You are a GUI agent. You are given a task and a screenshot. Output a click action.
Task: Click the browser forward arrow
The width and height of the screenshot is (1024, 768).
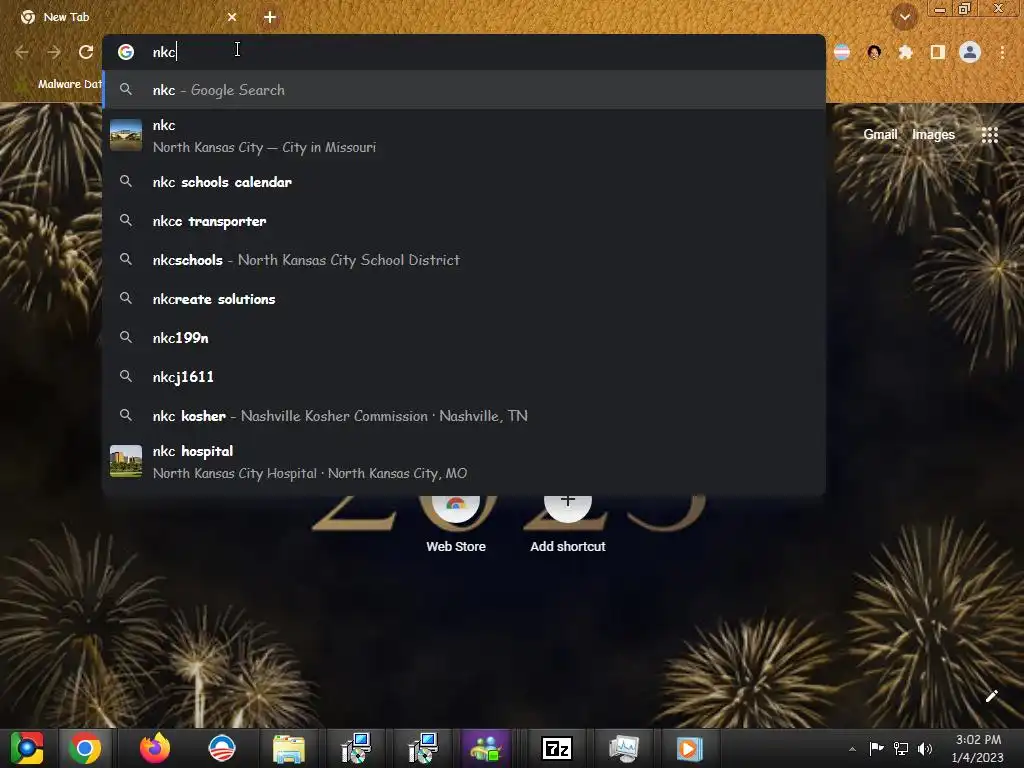coord(54,52)
